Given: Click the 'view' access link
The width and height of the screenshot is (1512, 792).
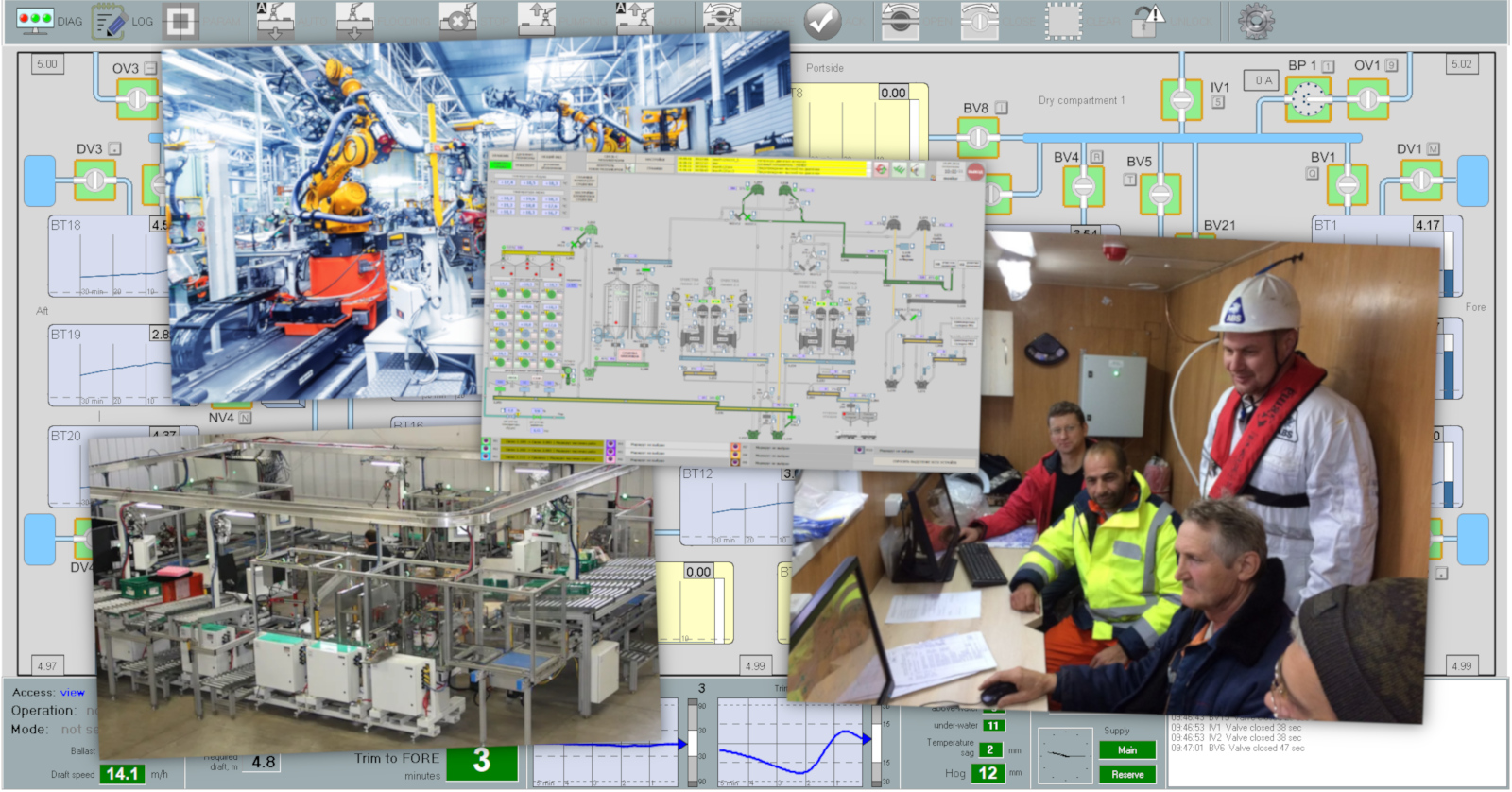Looking at the screenshot, I should coord(73,692).
